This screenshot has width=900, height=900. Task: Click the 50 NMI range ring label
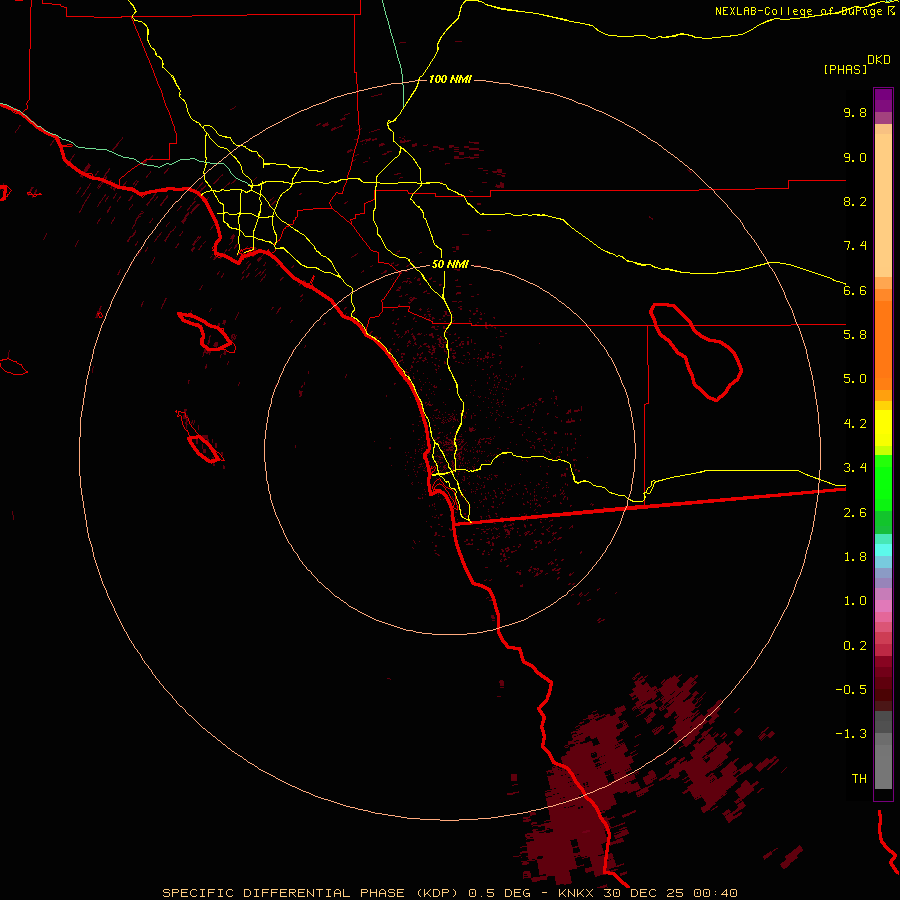point(450,264)
